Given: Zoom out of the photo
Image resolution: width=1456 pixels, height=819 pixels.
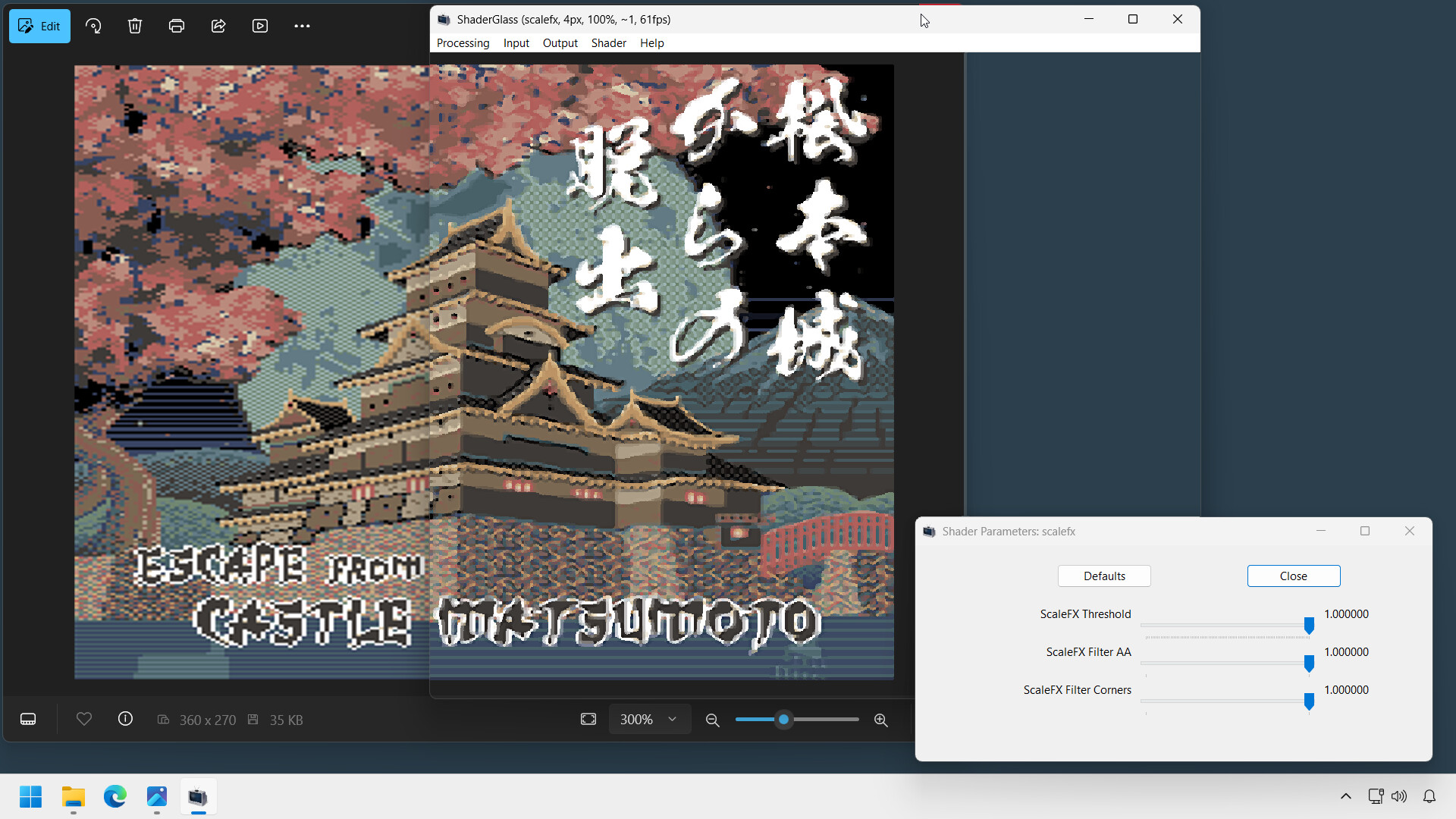Looking at the screenshot, I should 712,719.
